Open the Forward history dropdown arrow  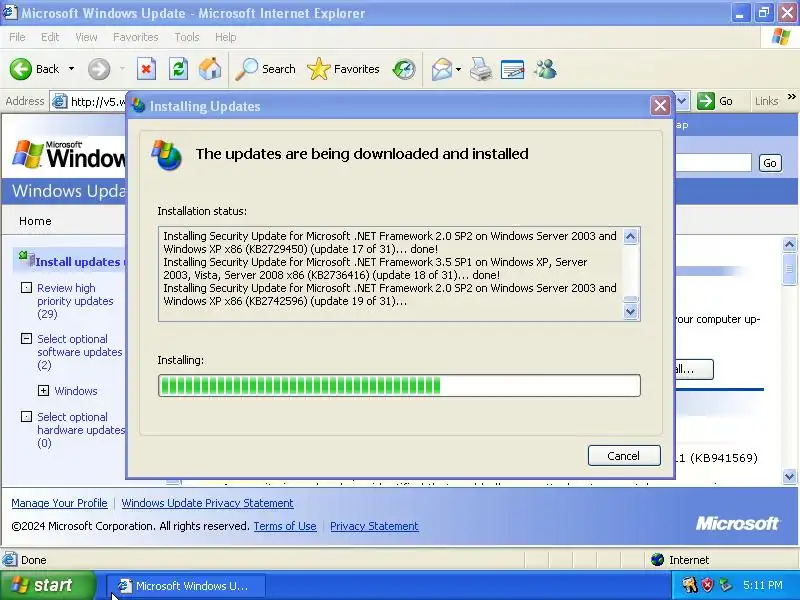122,69
